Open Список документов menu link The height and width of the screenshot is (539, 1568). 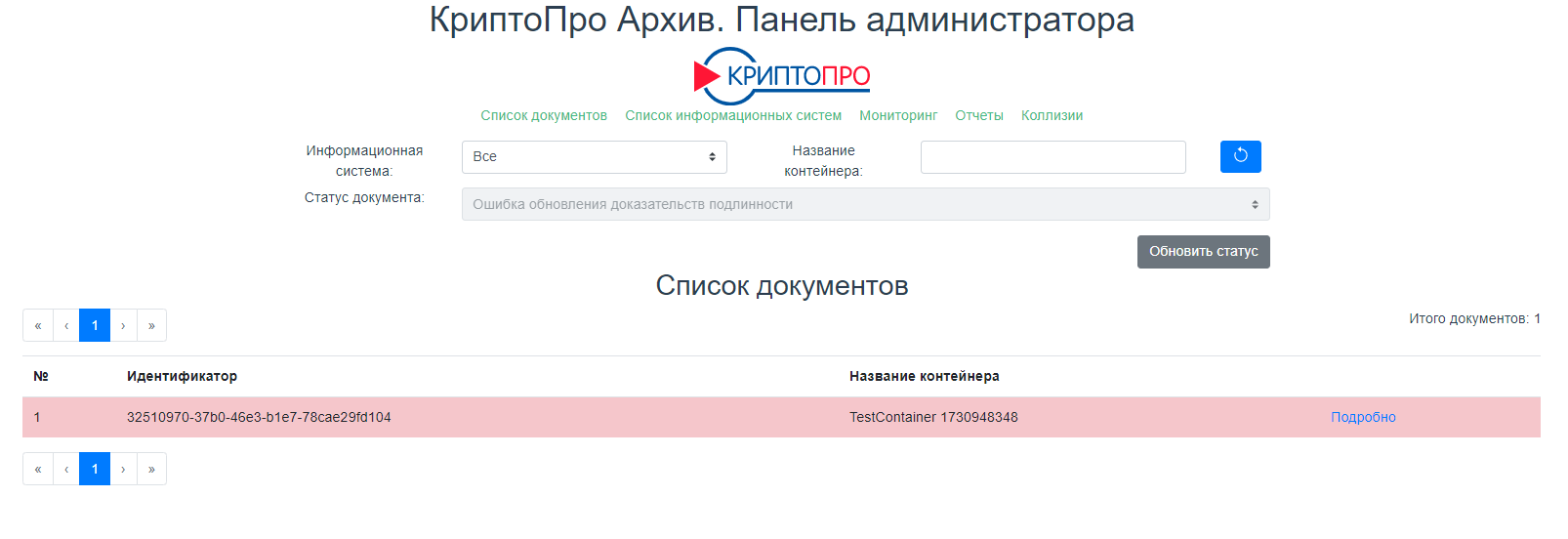pos(544,115)
